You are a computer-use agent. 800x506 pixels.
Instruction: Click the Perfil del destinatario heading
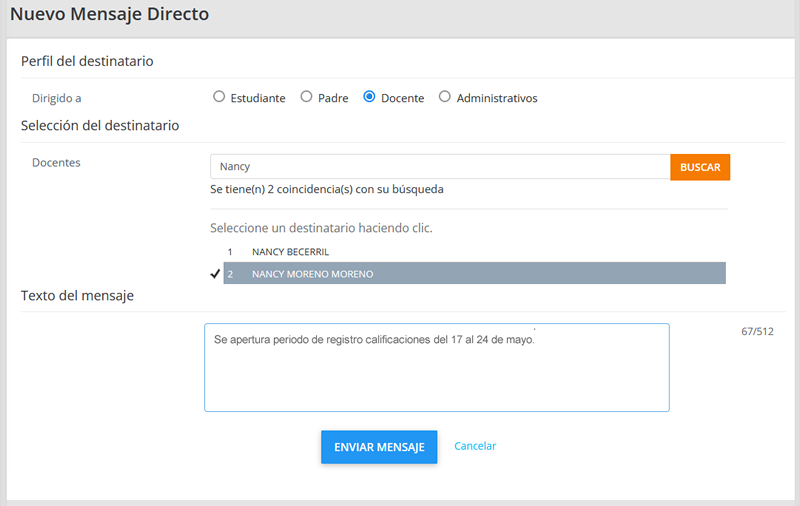87,61
